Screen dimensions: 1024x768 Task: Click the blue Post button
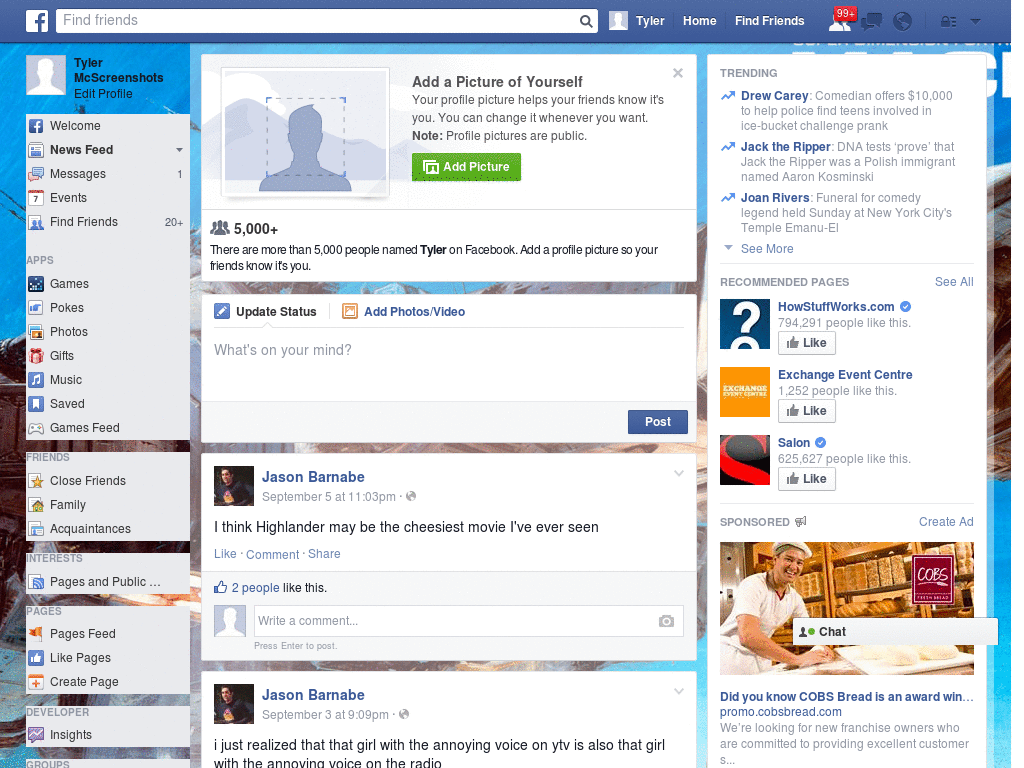[658, 422]
